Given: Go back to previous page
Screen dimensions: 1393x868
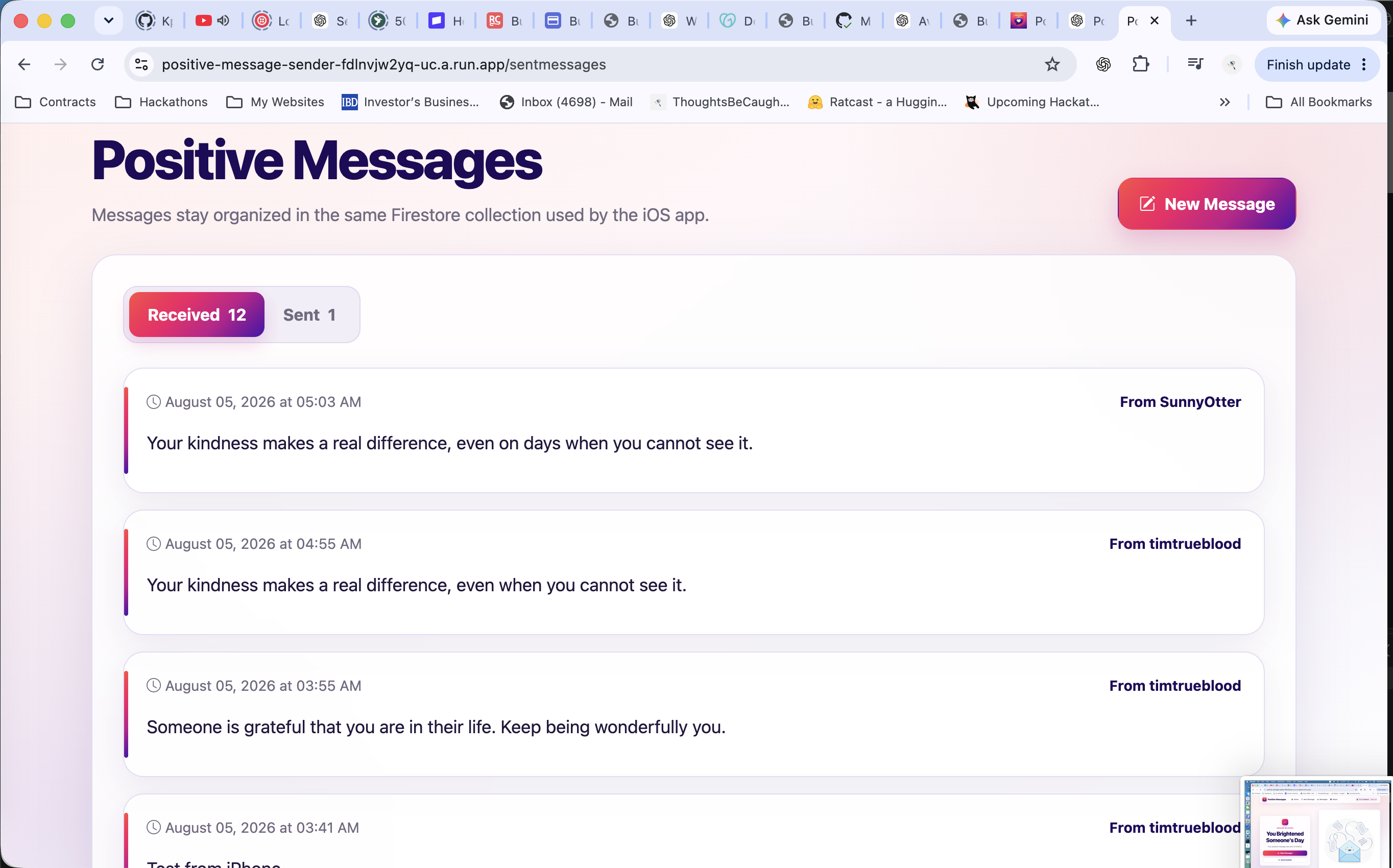Looking at the screenshot, I should [24, 64].
